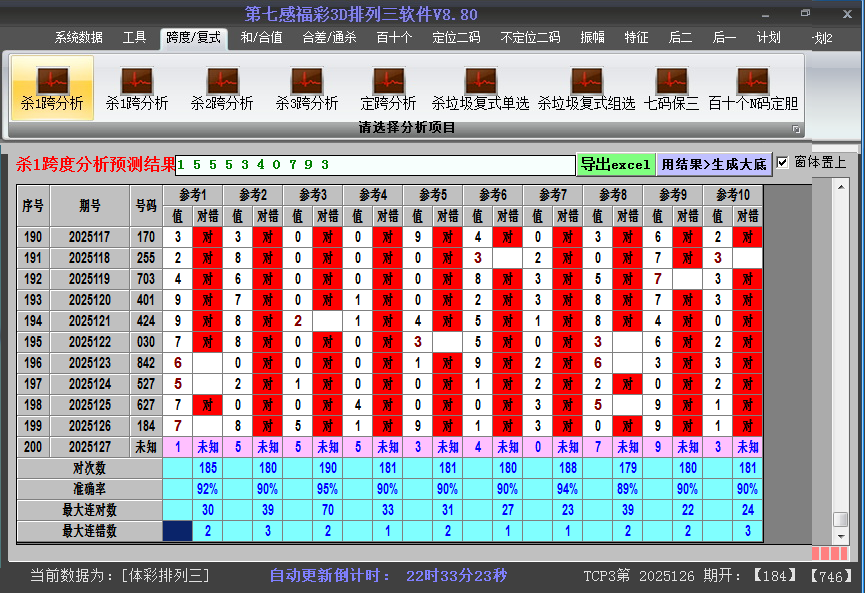Click the 参考5 column header
The height and width of the screenshot is (593, 865).
coord(432,195)
